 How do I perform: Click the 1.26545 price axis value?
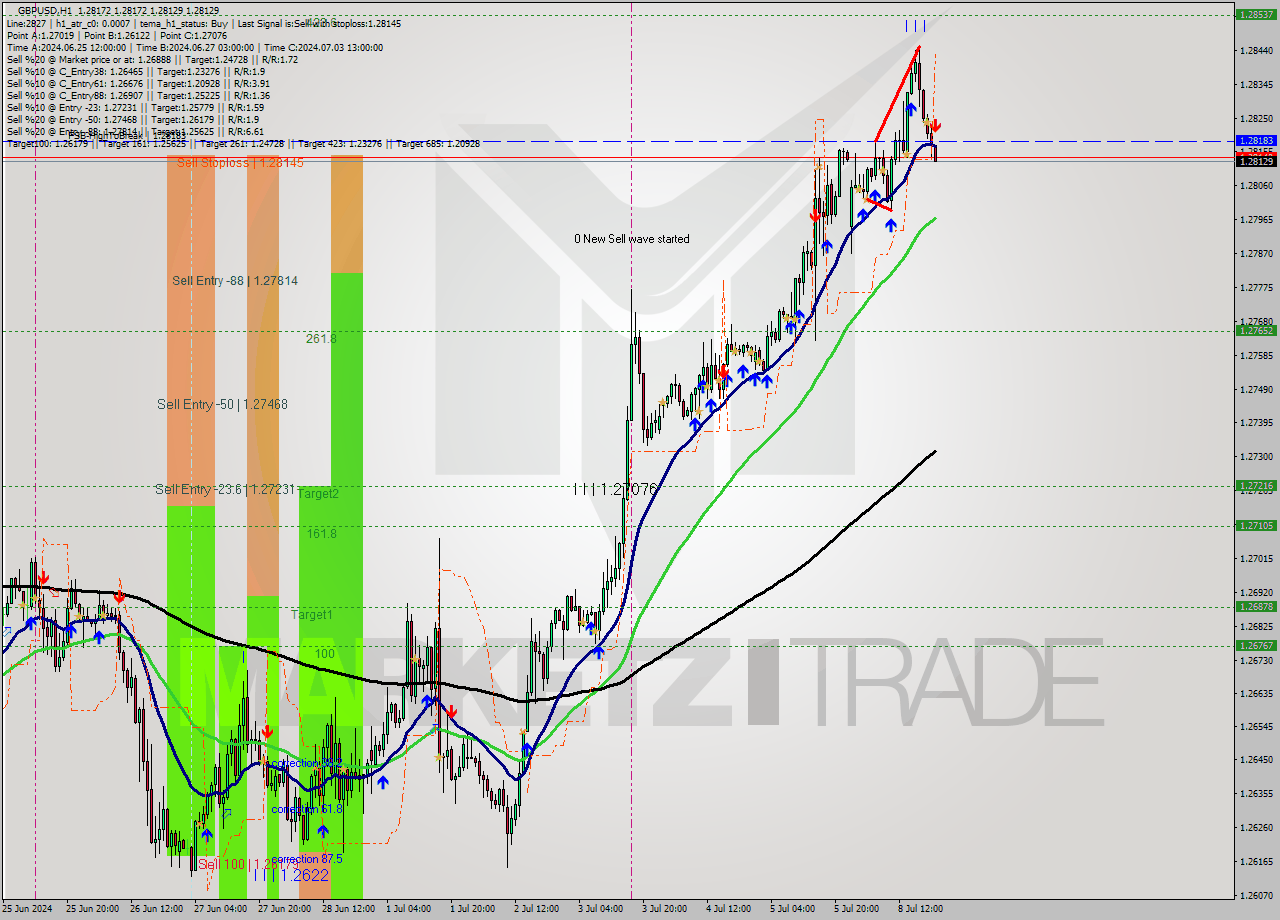click(1256, 727)
